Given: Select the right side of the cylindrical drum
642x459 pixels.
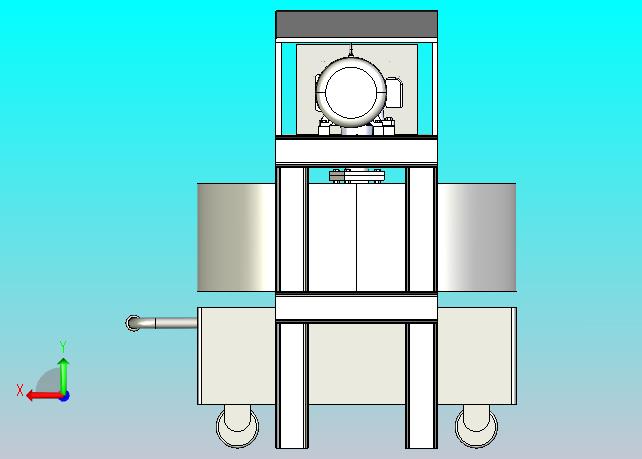Looking at the screenshot, I should [477, 237].
